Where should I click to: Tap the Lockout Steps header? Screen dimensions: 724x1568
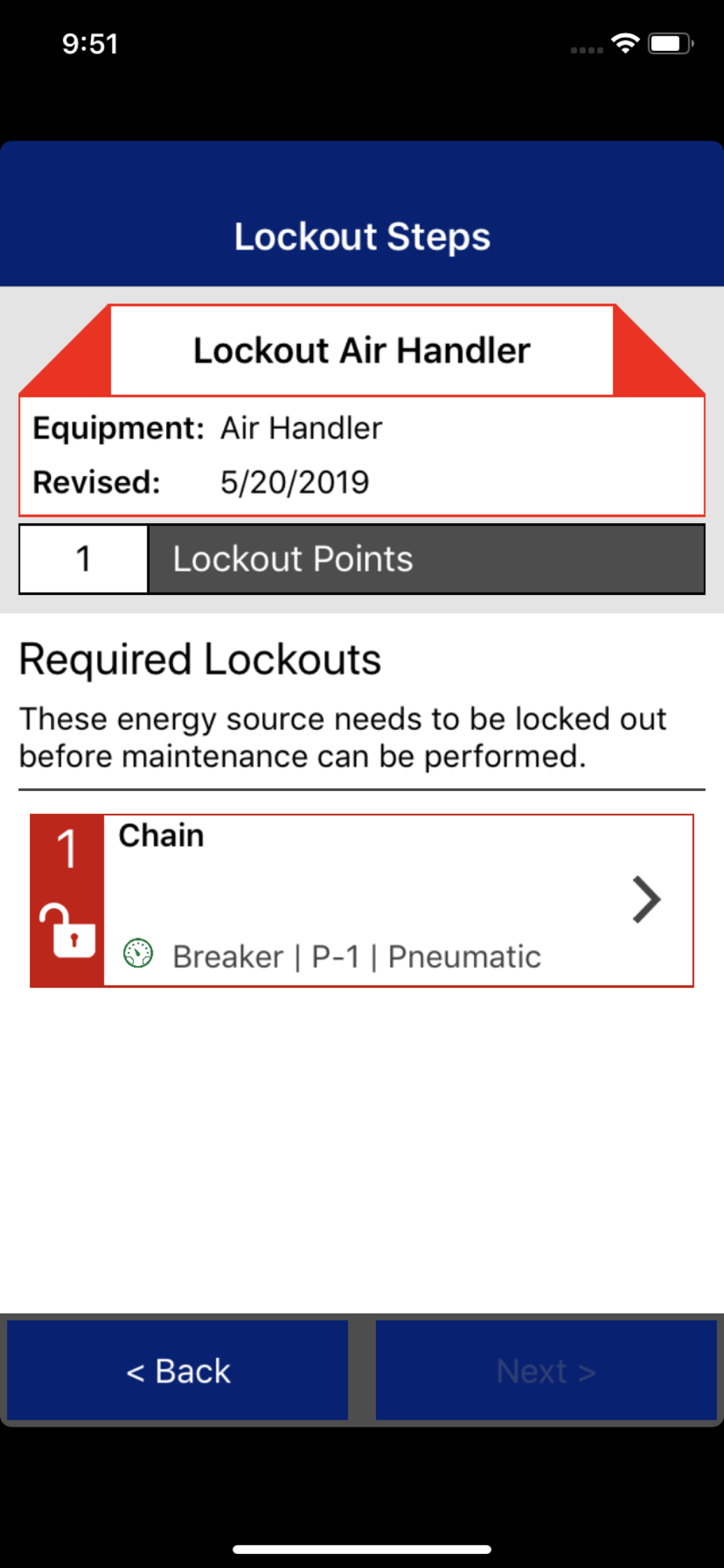tap(362, 237)
